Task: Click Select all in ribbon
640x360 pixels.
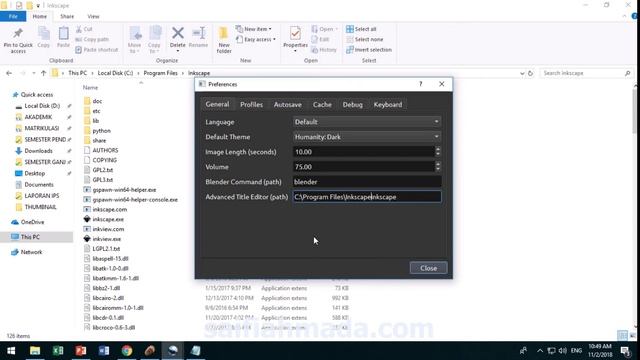Action: 361,29
